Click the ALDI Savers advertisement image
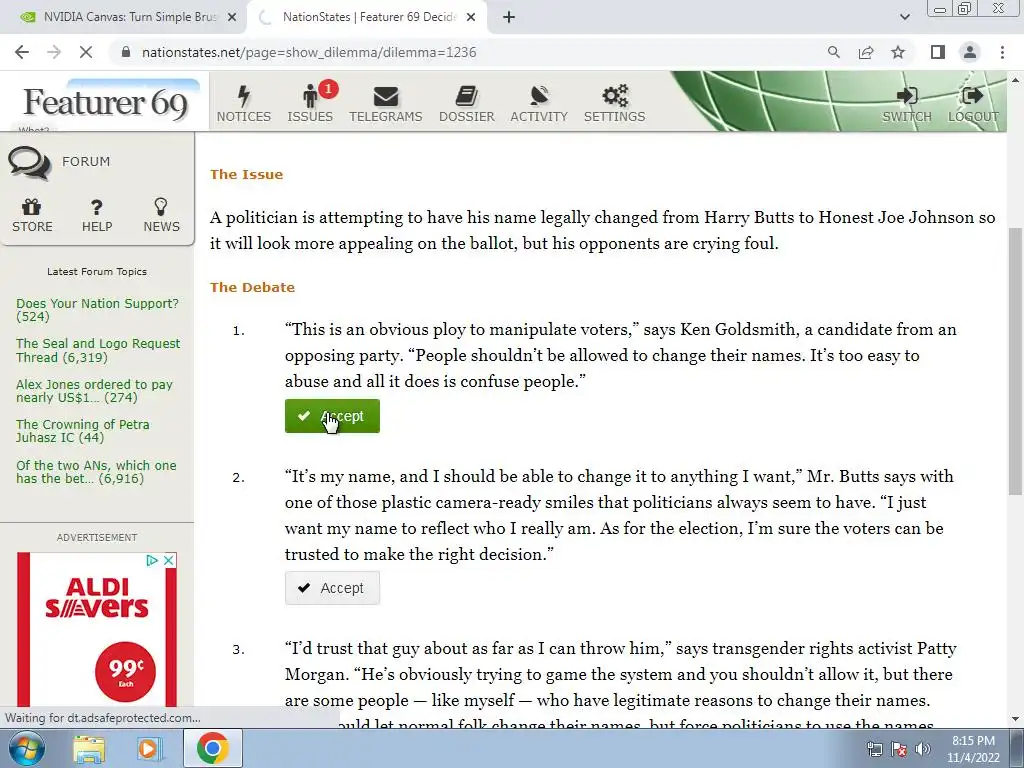Image resolution: width=1024 pixels, height=768 pixels. tap(97, 630)
